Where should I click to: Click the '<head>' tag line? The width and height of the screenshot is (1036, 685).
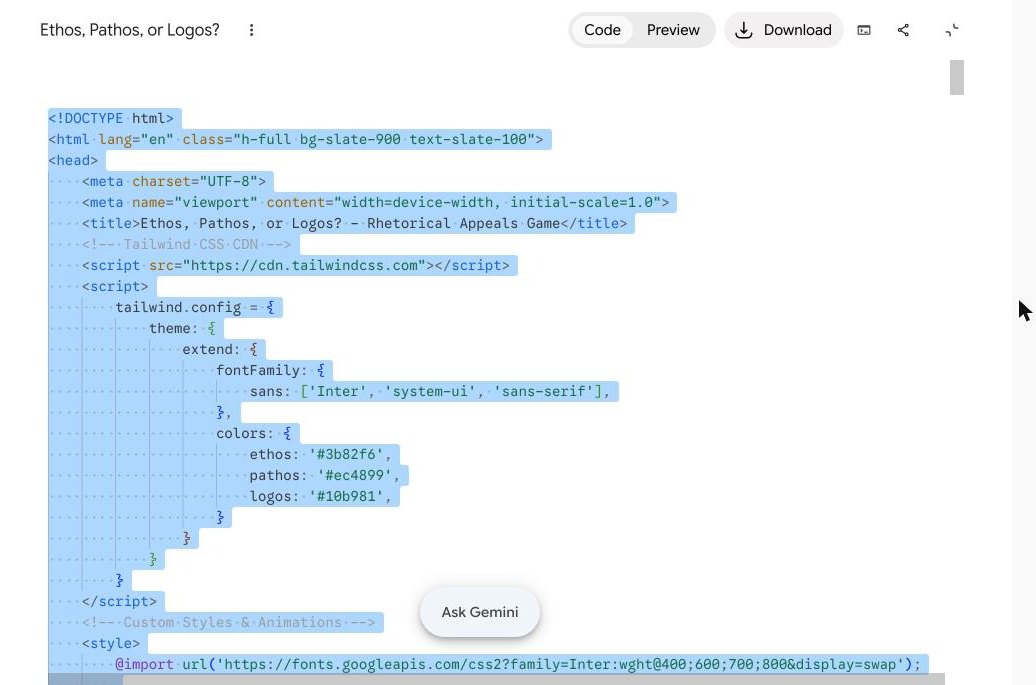coord(73,161)
